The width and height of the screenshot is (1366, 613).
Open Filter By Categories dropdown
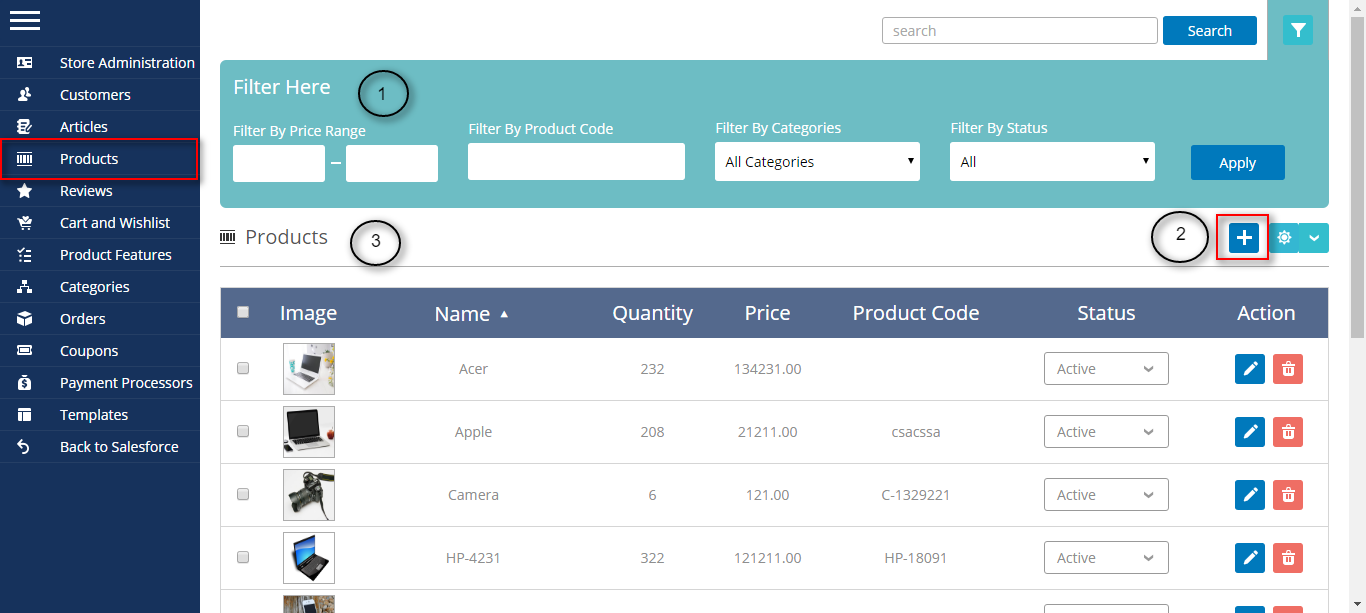(817, 162)
